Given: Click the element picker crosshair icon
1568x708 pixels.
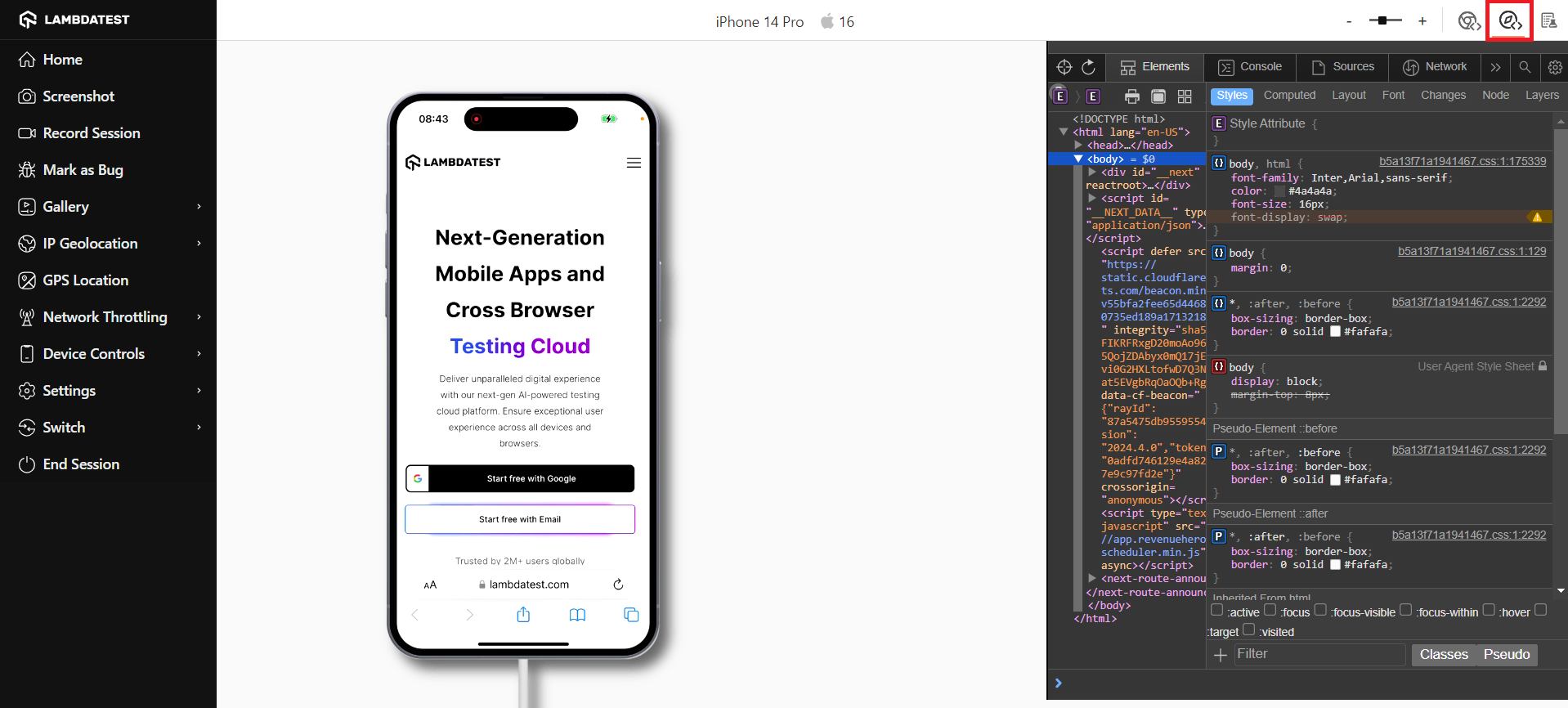Looking at the screenshot, I should click(x=1064, y=67).
